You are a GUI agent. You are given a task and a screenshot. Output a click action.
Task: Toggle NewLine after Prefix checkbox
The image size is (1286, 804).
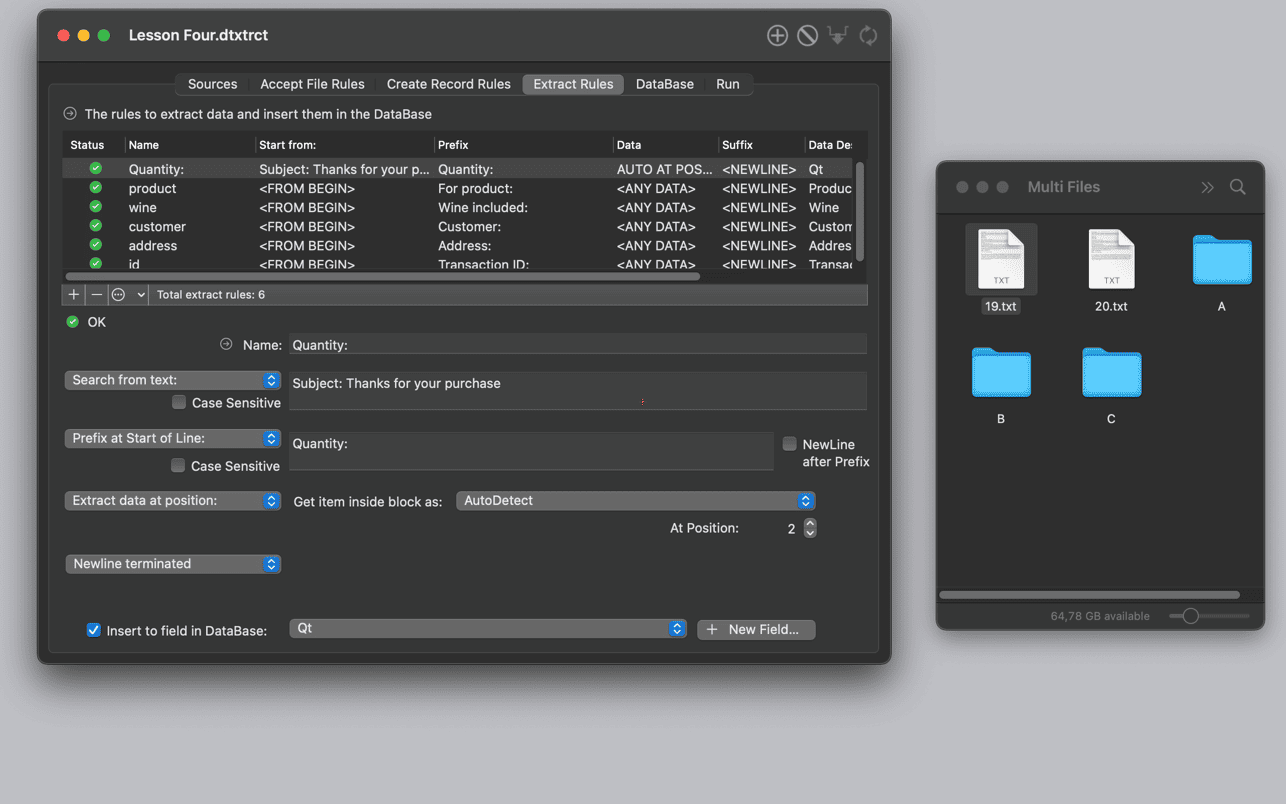[790, 444]
